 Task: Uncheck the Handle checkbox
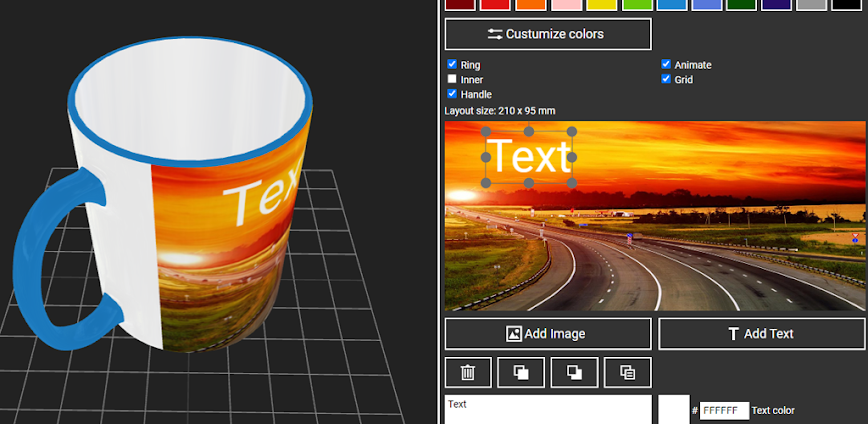coord(452,94)
